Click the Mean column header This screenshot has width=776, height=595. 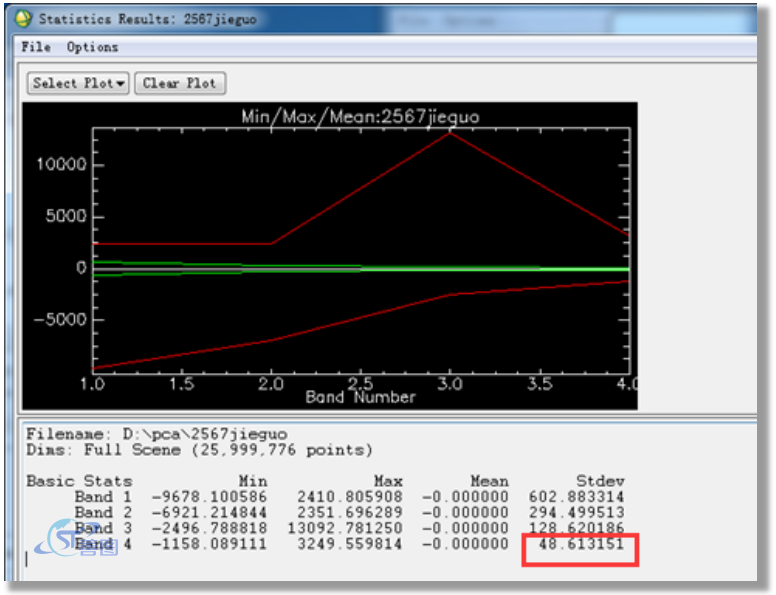click(x=489, y=481)
